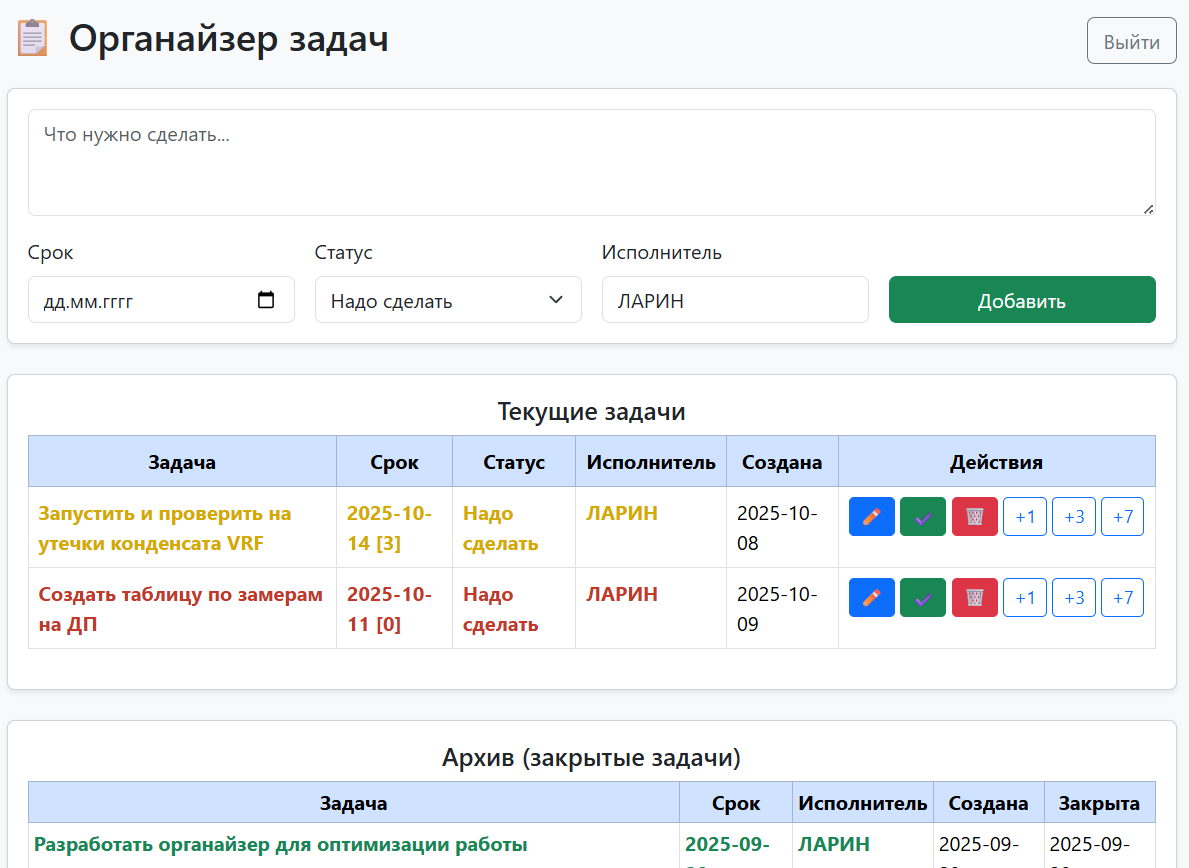
Task: Edit the VRF condensate leak task
Action: [871, 517]
